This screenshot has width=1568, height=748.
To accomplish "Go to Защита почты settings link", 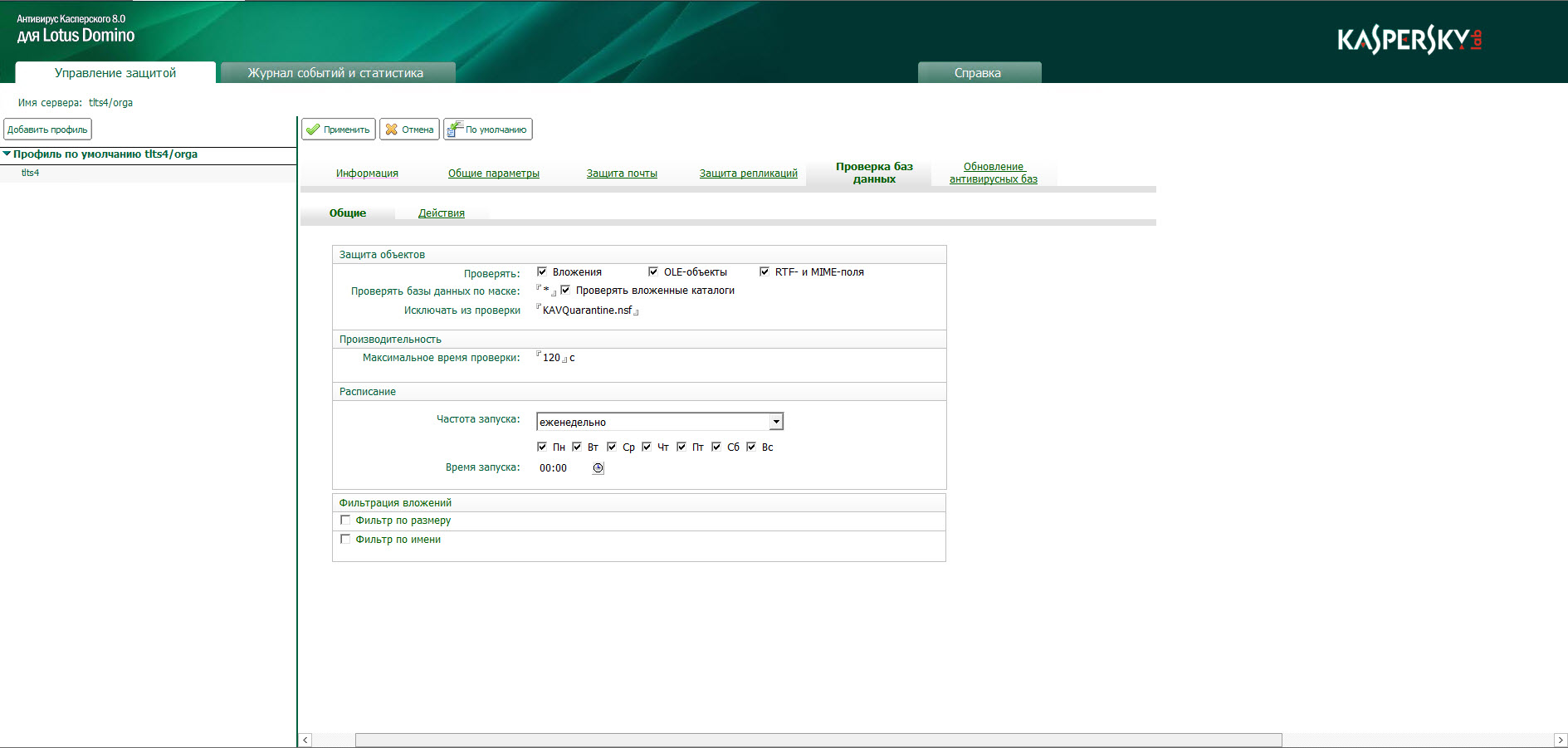I will tap(622, 174).
